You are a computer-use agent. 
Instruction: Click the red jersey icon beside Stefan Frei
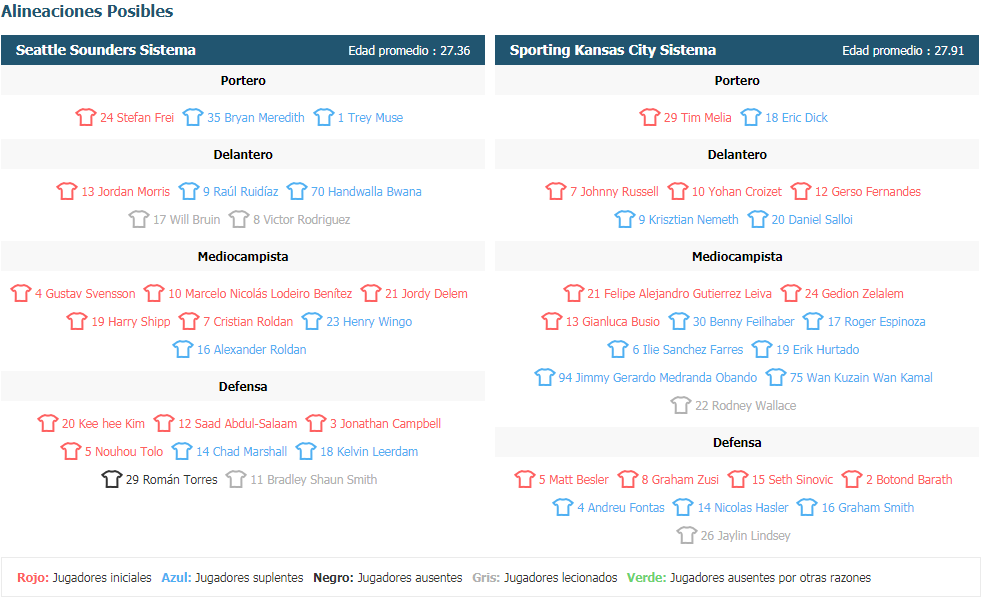coord(86,117)
